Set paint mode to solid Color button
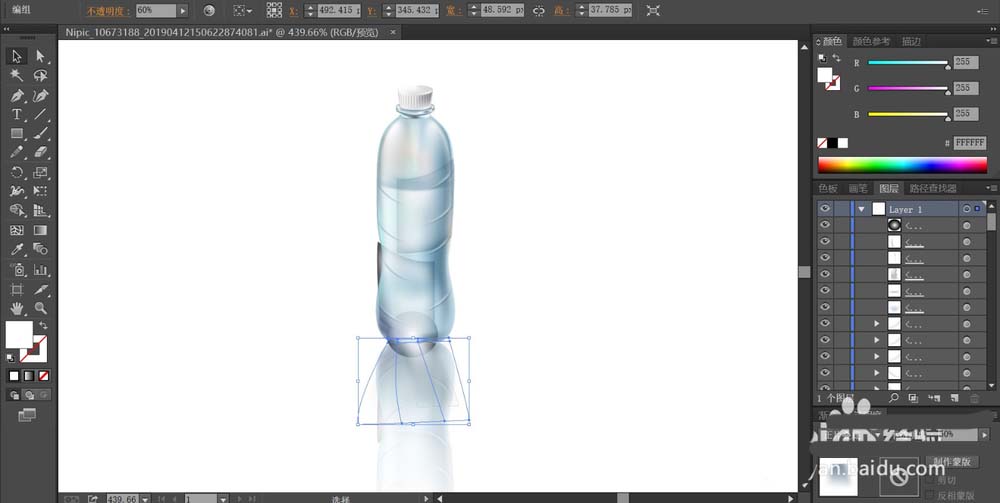Viewport: 1000px width, 503px height. pos(14,375)
